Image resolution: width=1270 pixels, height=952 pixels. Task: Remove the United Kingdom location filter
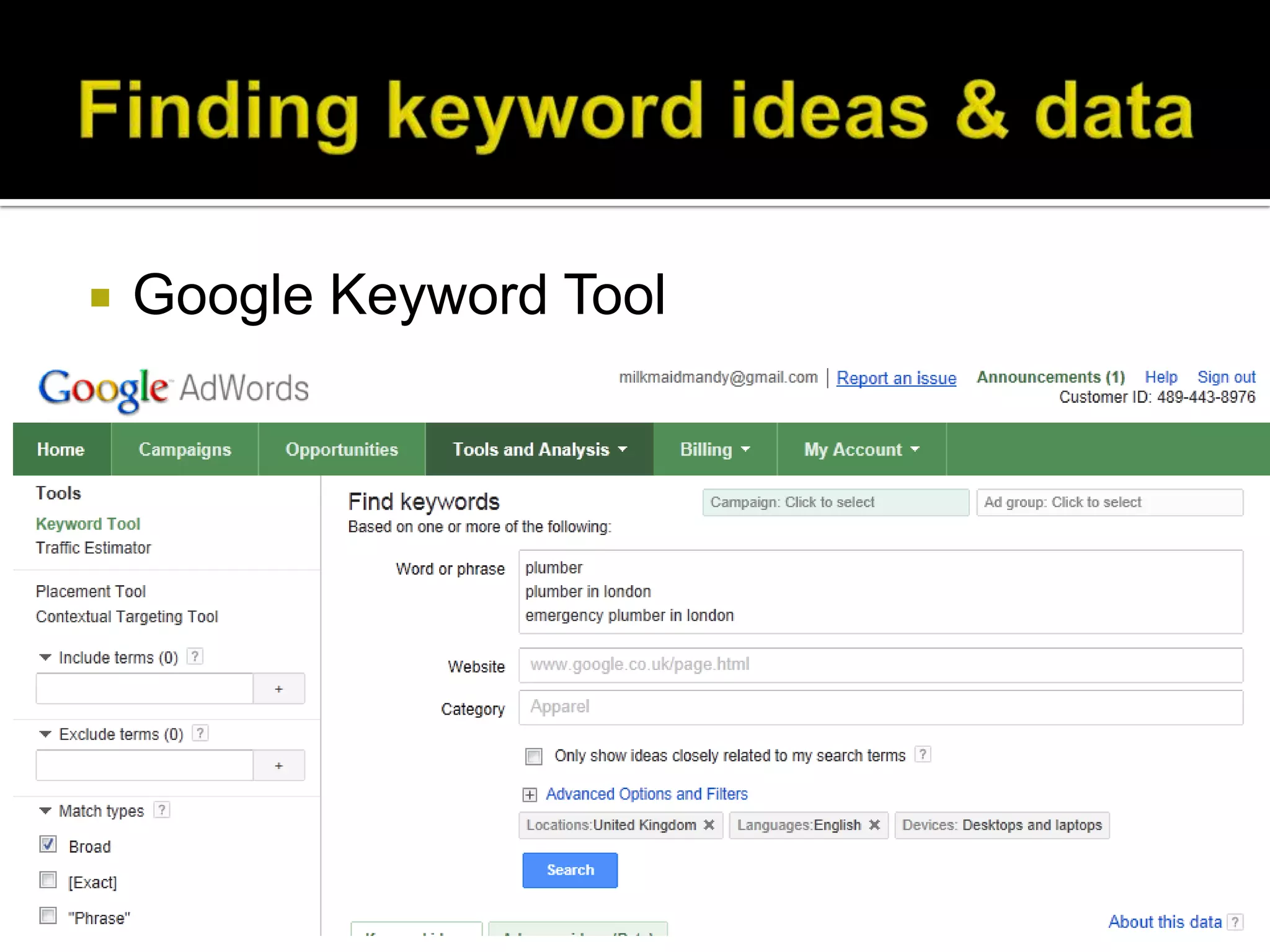709,825
